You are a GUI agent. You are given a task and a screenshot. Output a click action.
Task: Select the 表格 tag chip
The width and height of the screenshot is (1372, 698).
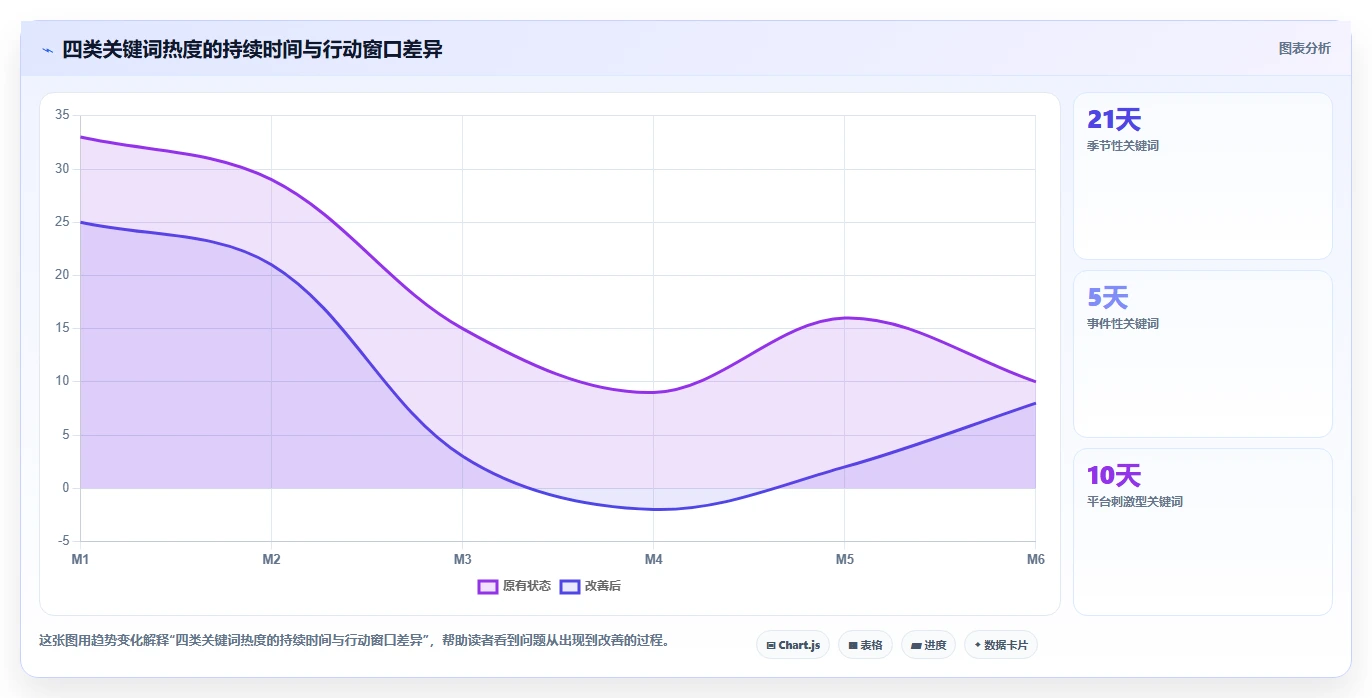click(x=865, y=645)
